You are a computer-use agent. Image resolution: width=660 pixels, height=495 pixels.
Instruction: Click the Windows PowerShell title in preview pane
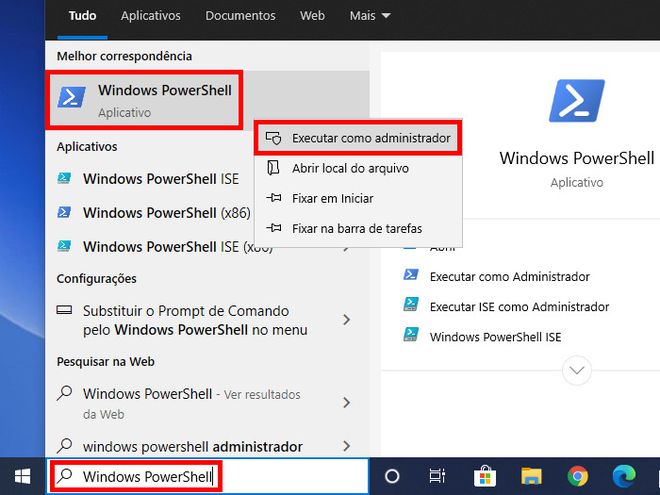[x=577, y=158]
